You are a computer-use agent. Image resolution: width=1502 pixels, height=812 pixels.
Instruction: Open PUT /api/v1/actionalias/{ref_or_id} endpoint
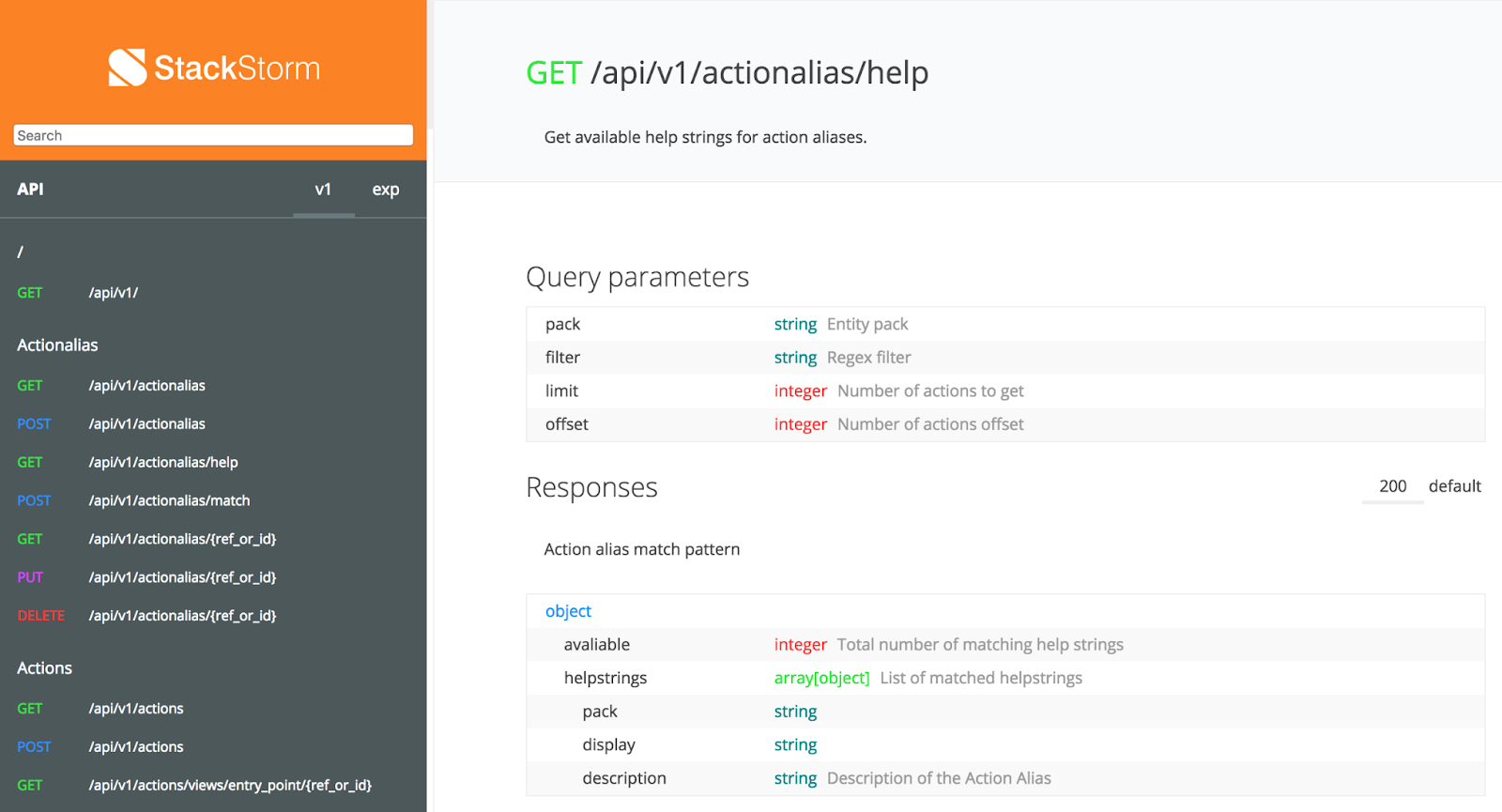click(182, 578)
